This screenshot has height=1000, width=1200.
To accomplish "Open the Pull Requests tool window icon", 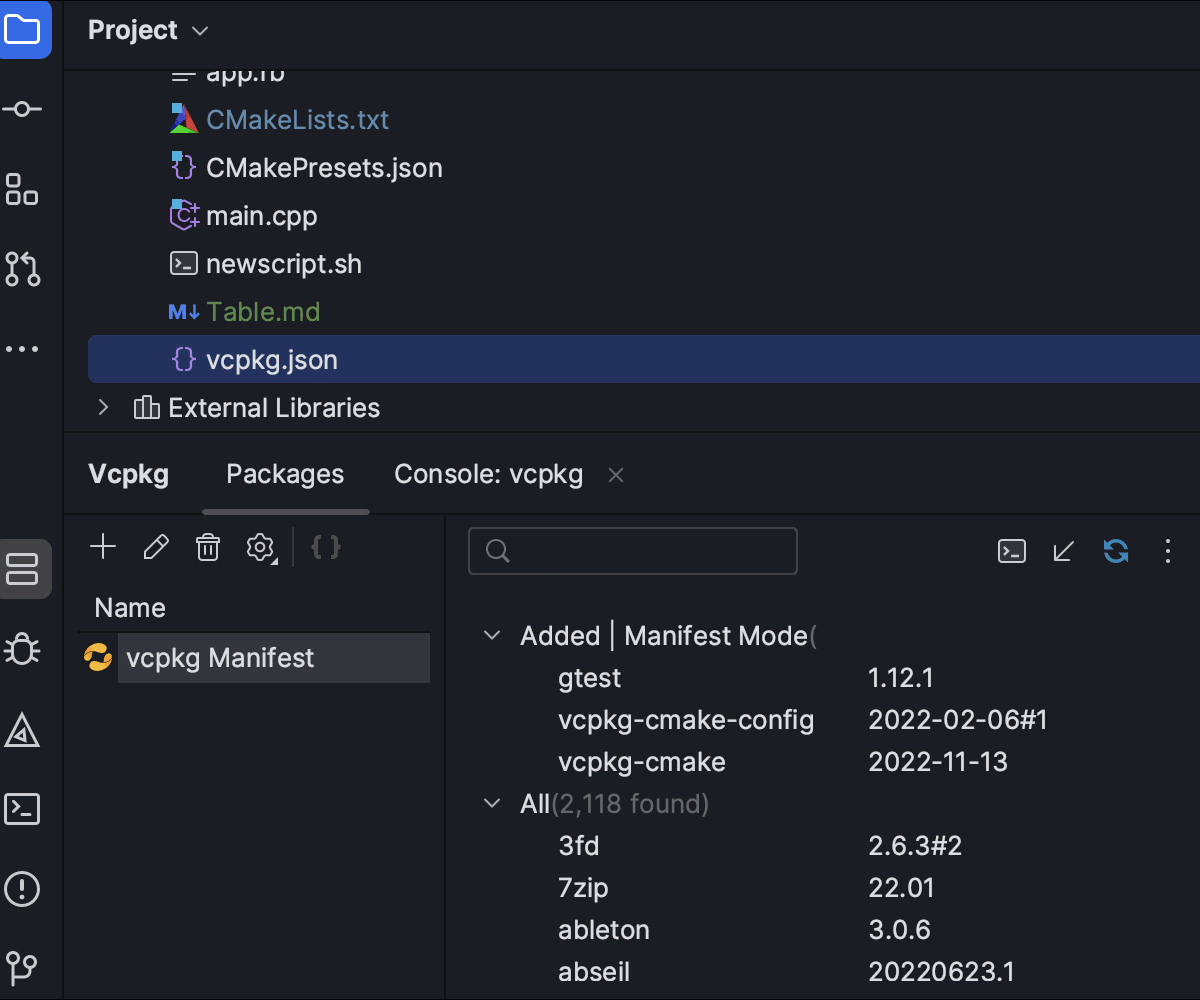I will click(x=22, y=269).
